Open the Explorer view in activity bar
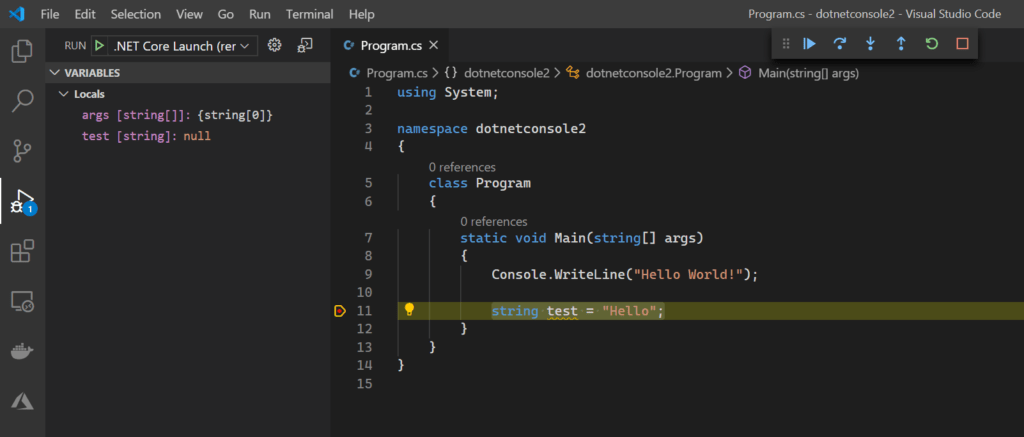 point(22,52)
